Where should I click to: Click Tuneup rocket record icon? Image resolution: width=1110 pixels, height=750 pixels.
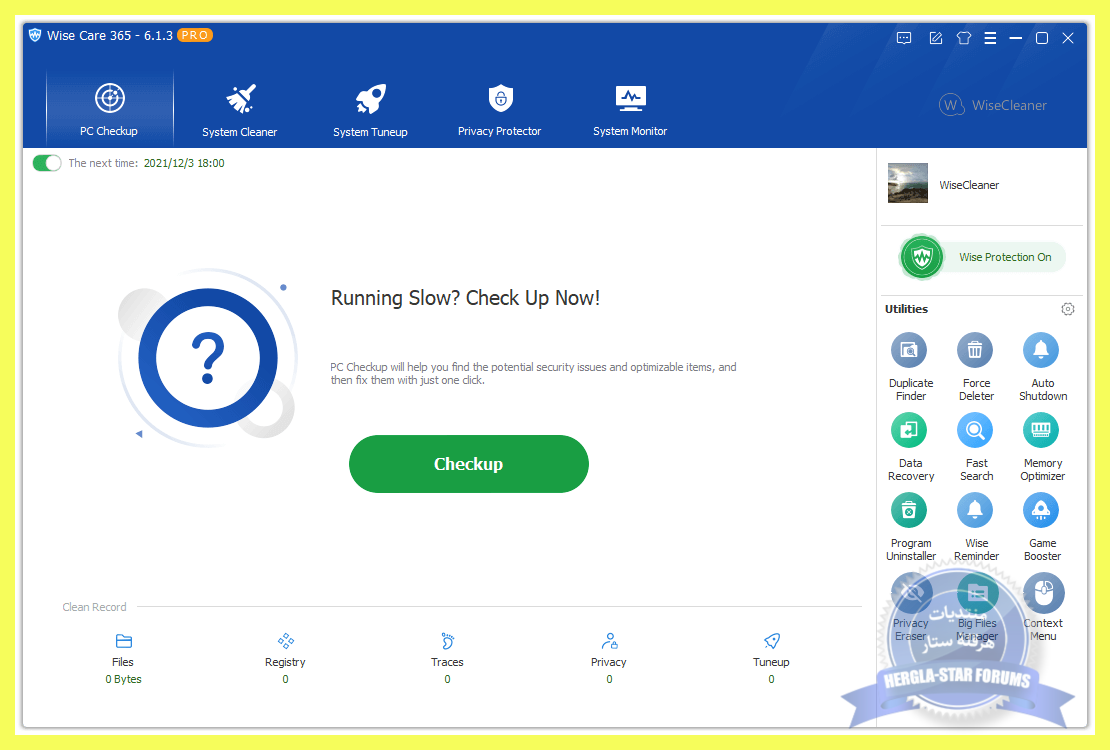coord(772,641)
